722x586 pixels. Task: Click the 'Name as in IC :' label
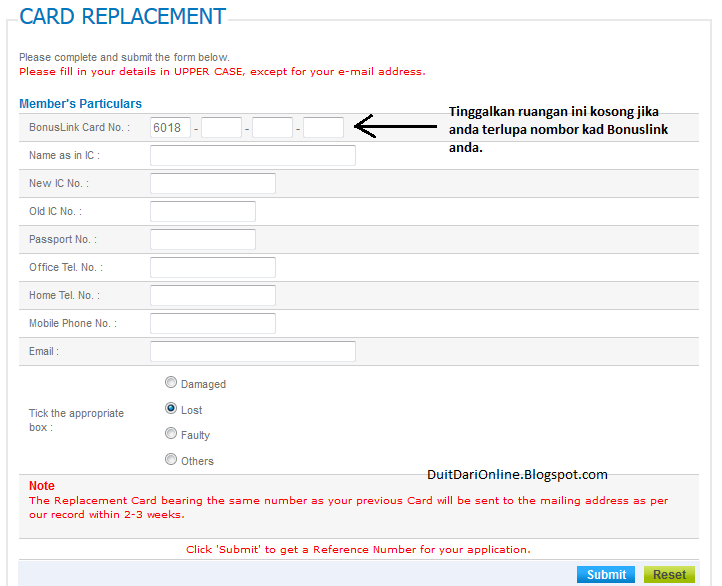coord(64,156)
